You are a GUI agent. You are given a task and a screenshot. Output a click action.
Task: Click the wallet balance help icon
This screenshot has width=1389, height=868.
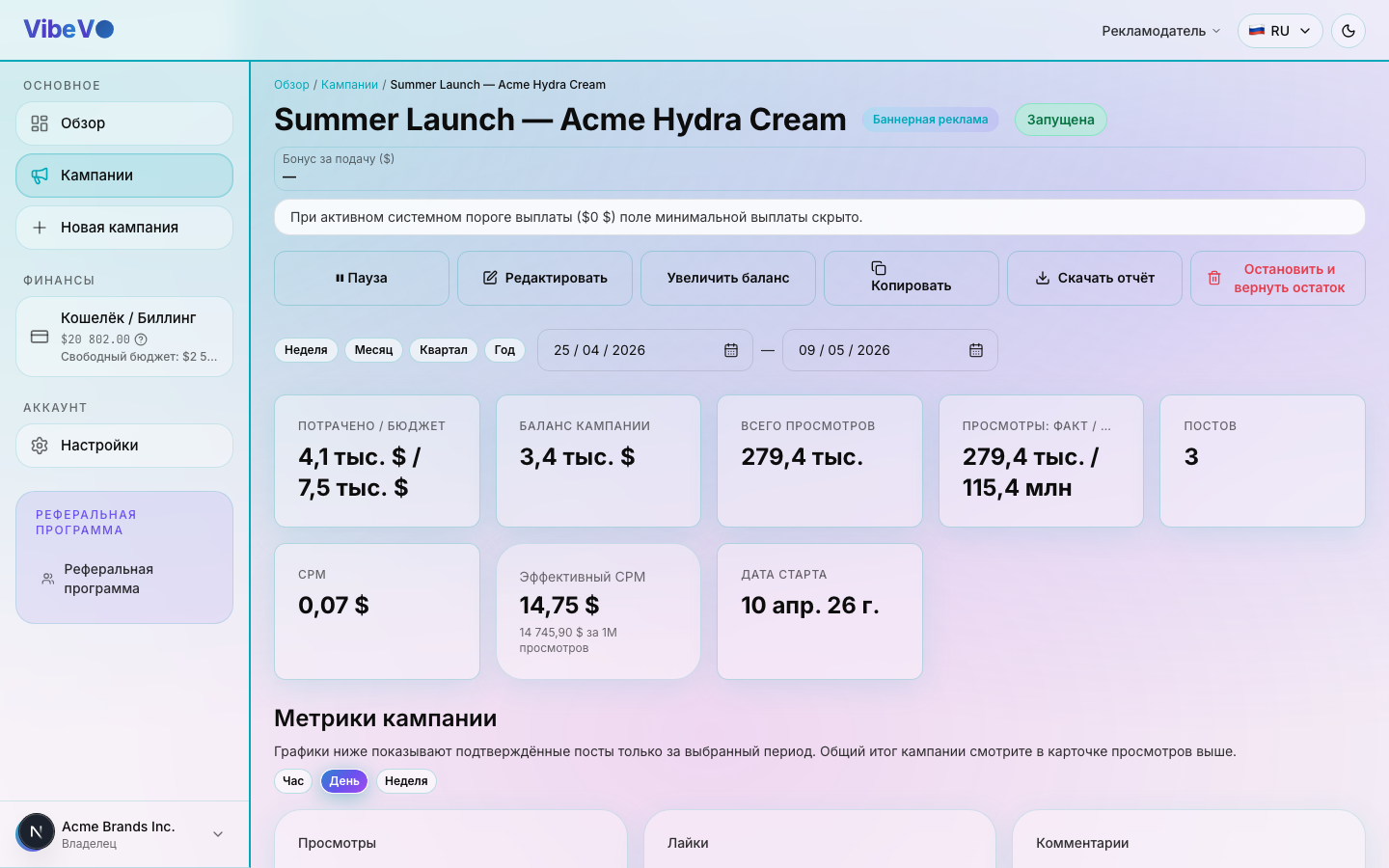click(x=141, y=339)
